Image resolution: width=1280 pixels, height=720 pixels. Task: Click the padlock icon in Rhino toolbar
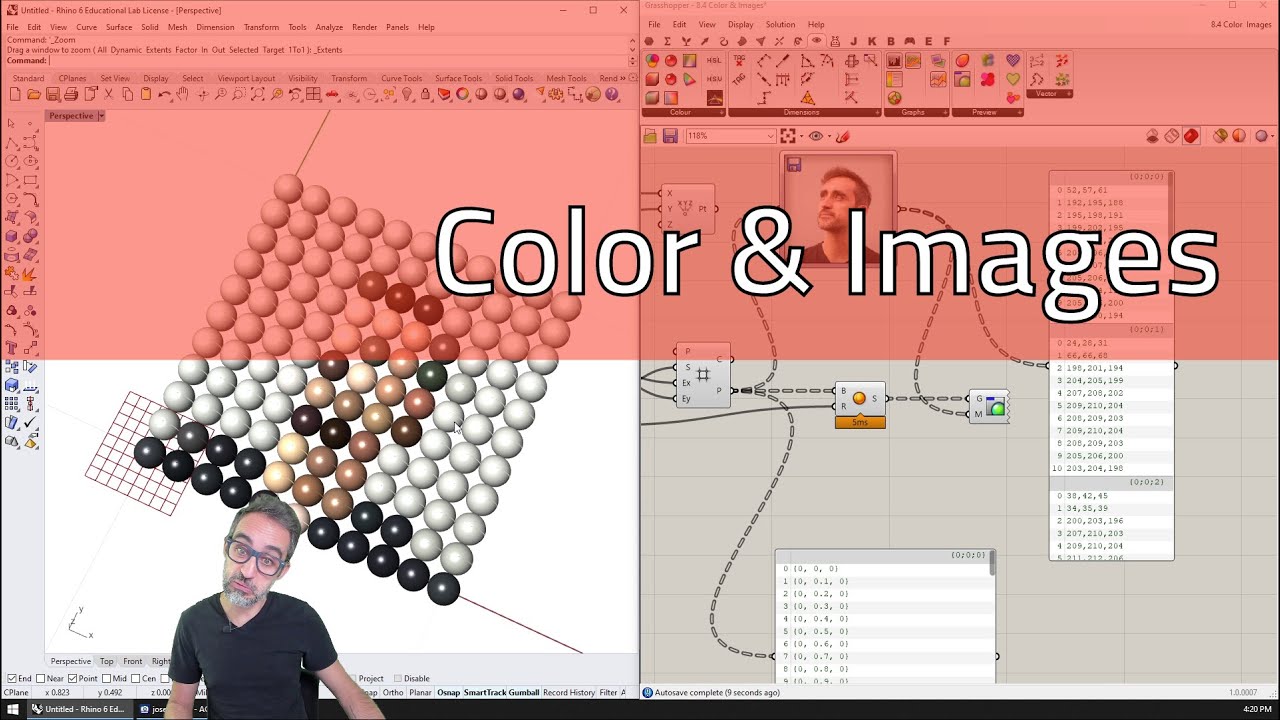point(425,94)
